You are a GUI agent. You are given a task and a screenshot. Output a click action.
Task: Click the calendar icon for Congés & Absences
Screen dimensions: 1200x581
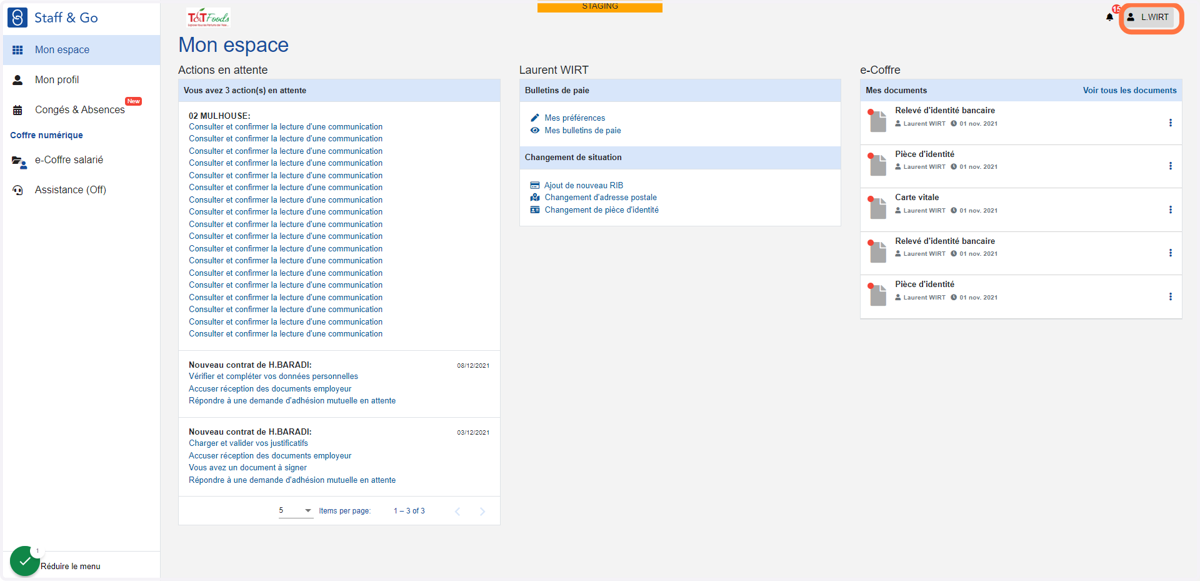pyautogui.click(x=17, y=110)
